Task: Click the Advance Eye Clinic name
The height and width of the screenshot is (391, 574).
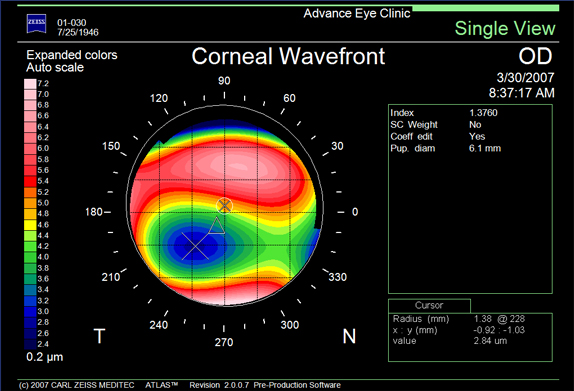Action: point(357,14)
